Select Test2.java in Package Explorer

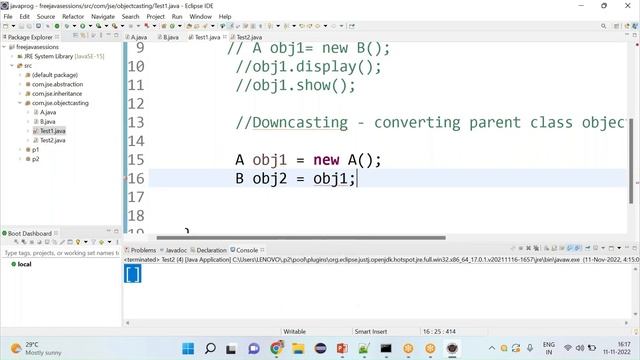(53, 140)
